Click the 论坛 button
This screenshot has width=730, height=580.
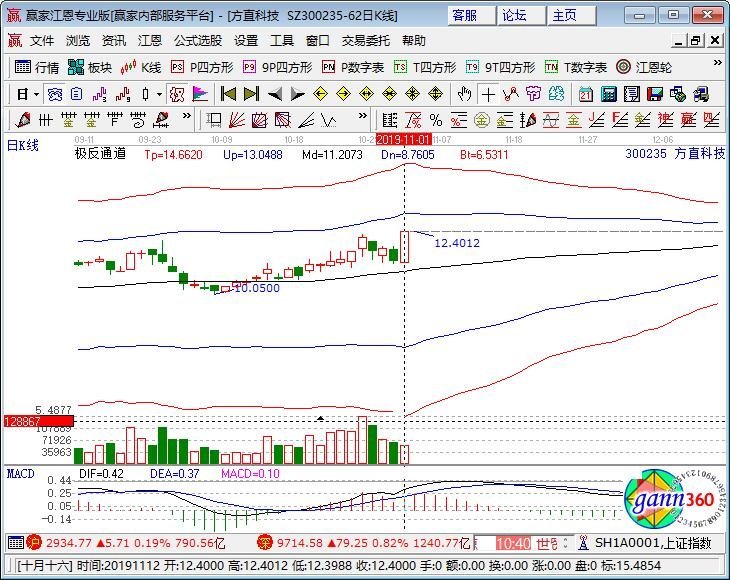click(521, 16)
